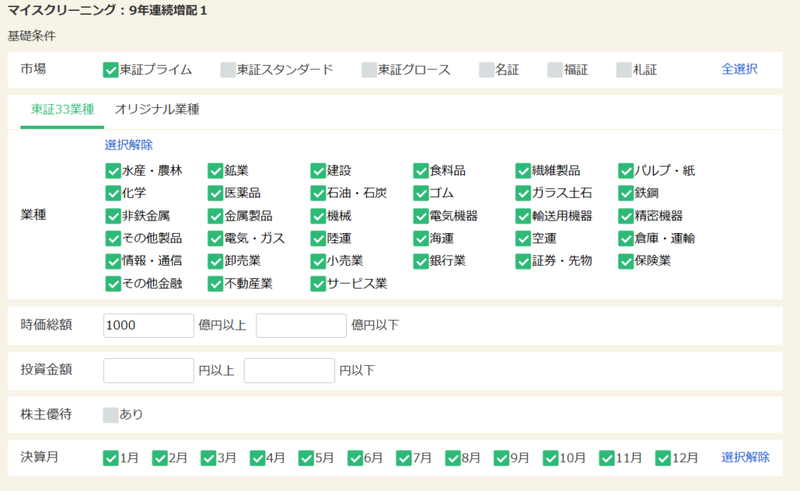800x491 pixels.
Task: Uncheck the 海運 industry
Action: pos(421,238)
